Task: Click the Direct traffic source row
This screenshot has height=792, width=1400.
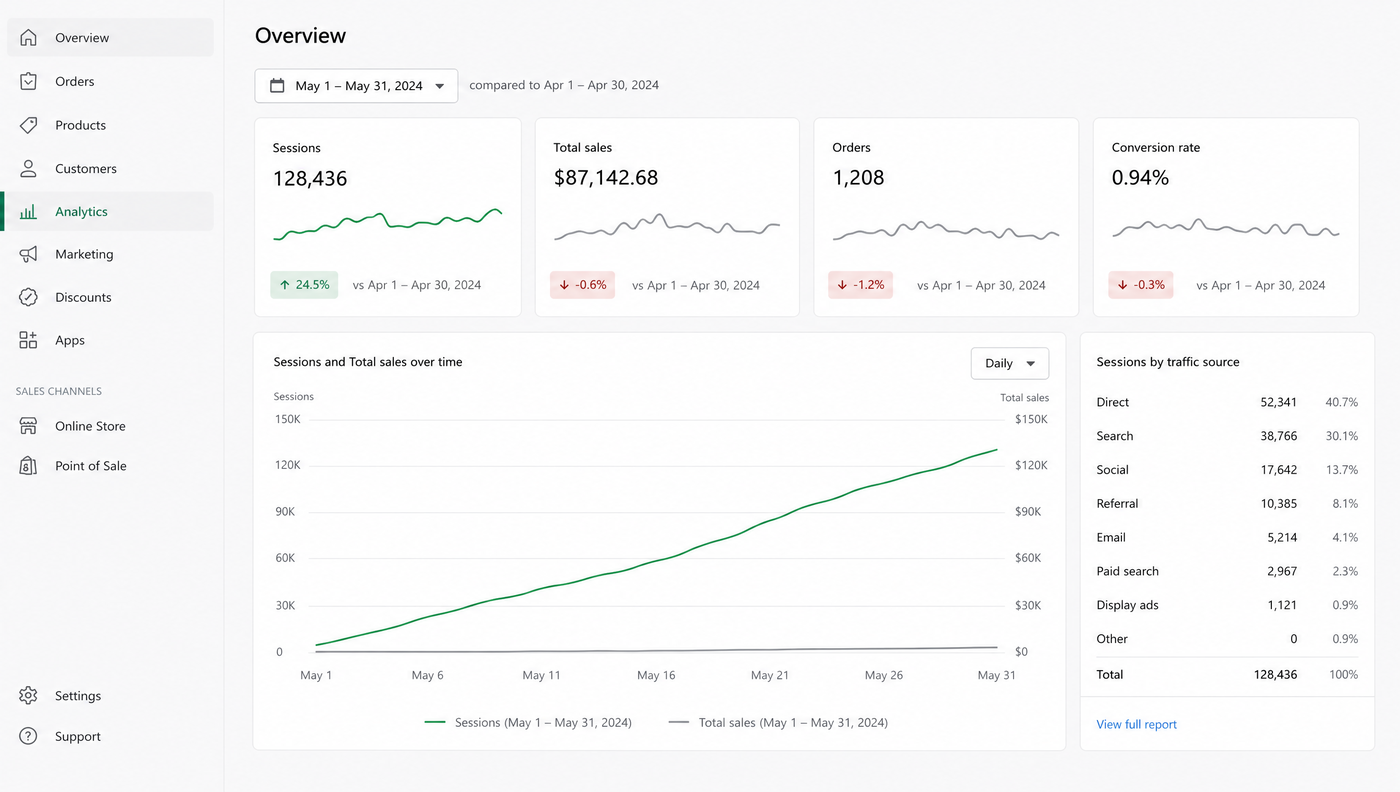Action: pyautogui.click(x=1227, y=402)
